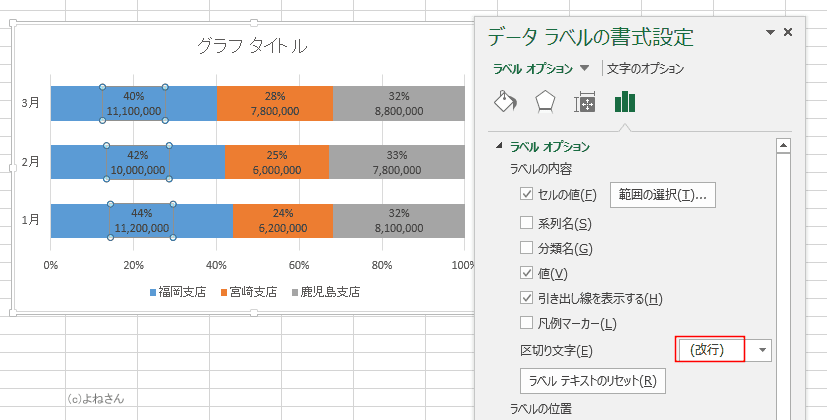
Task: Click the gray 鹿児島支店 legend marker
Action: (295, 292)
